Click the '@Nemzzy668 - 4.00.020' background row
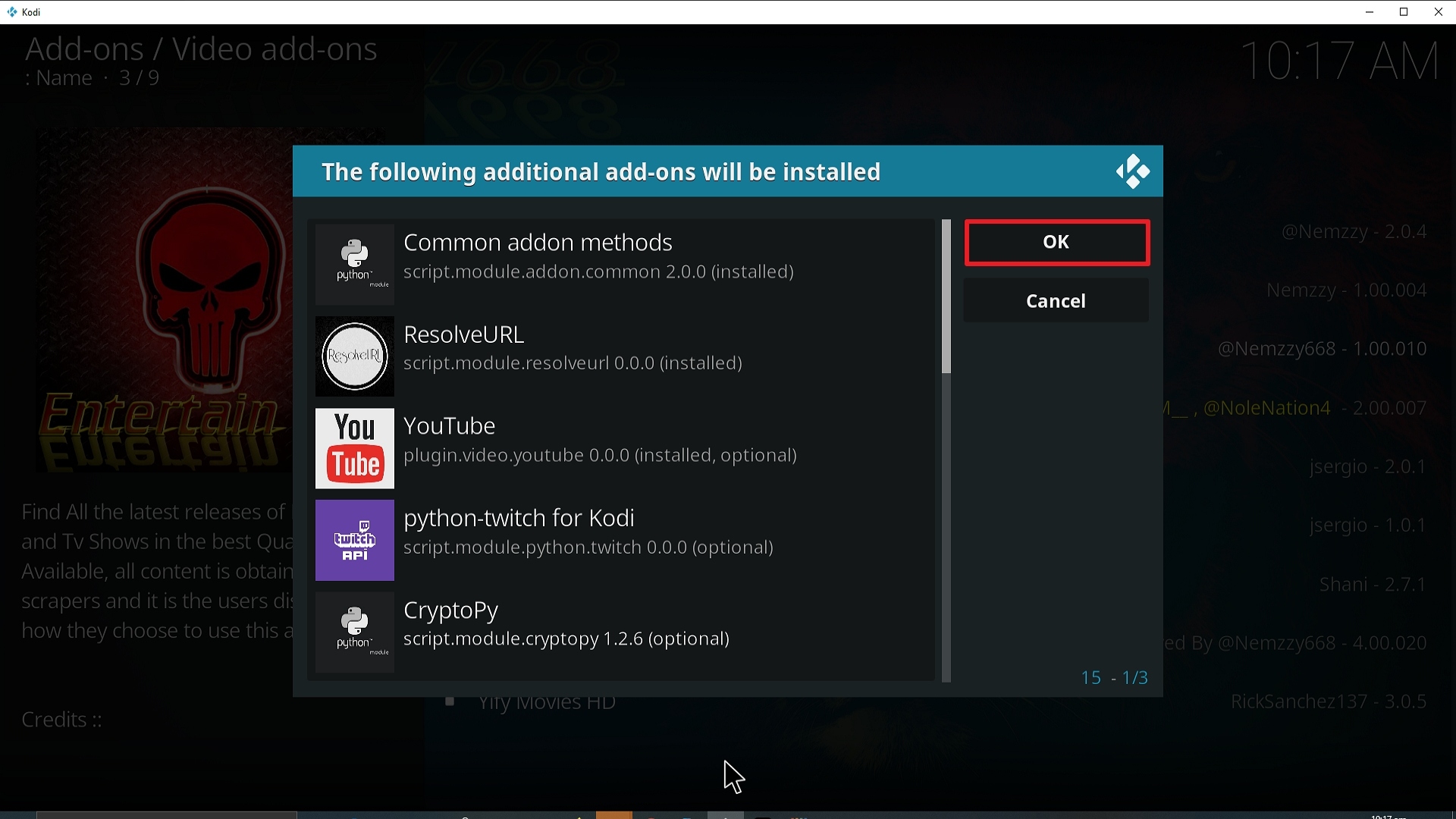 (1323, 644)
